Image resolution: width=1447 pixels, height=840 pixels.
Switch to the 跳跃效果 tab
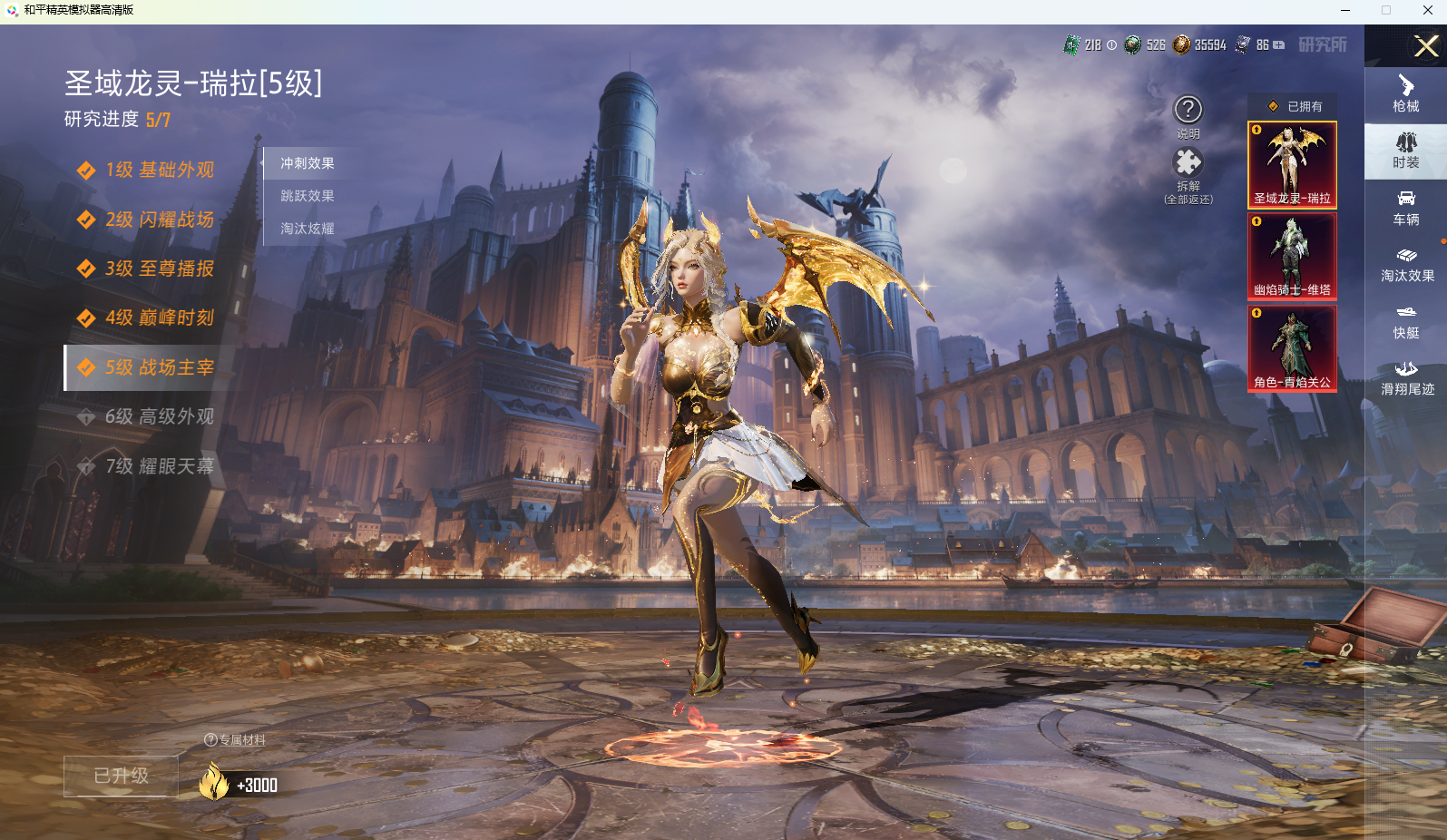[308, 196]
